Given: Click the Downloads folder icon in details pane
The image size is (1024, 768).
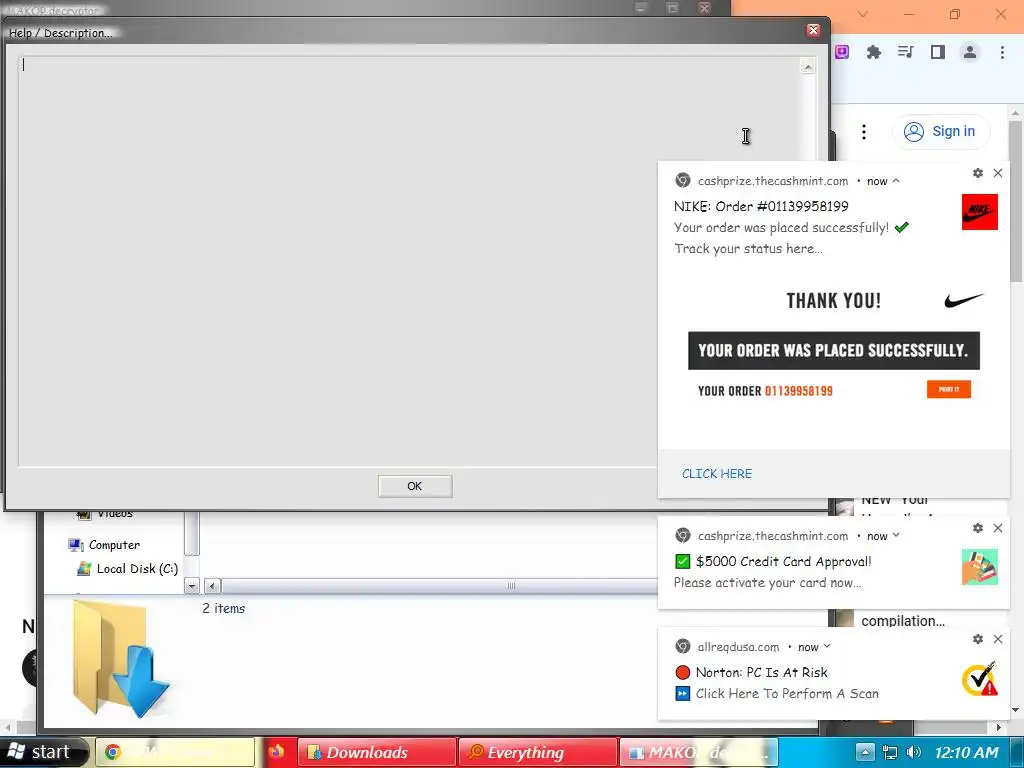Looking at the screenshot, I should click(120, 659).
